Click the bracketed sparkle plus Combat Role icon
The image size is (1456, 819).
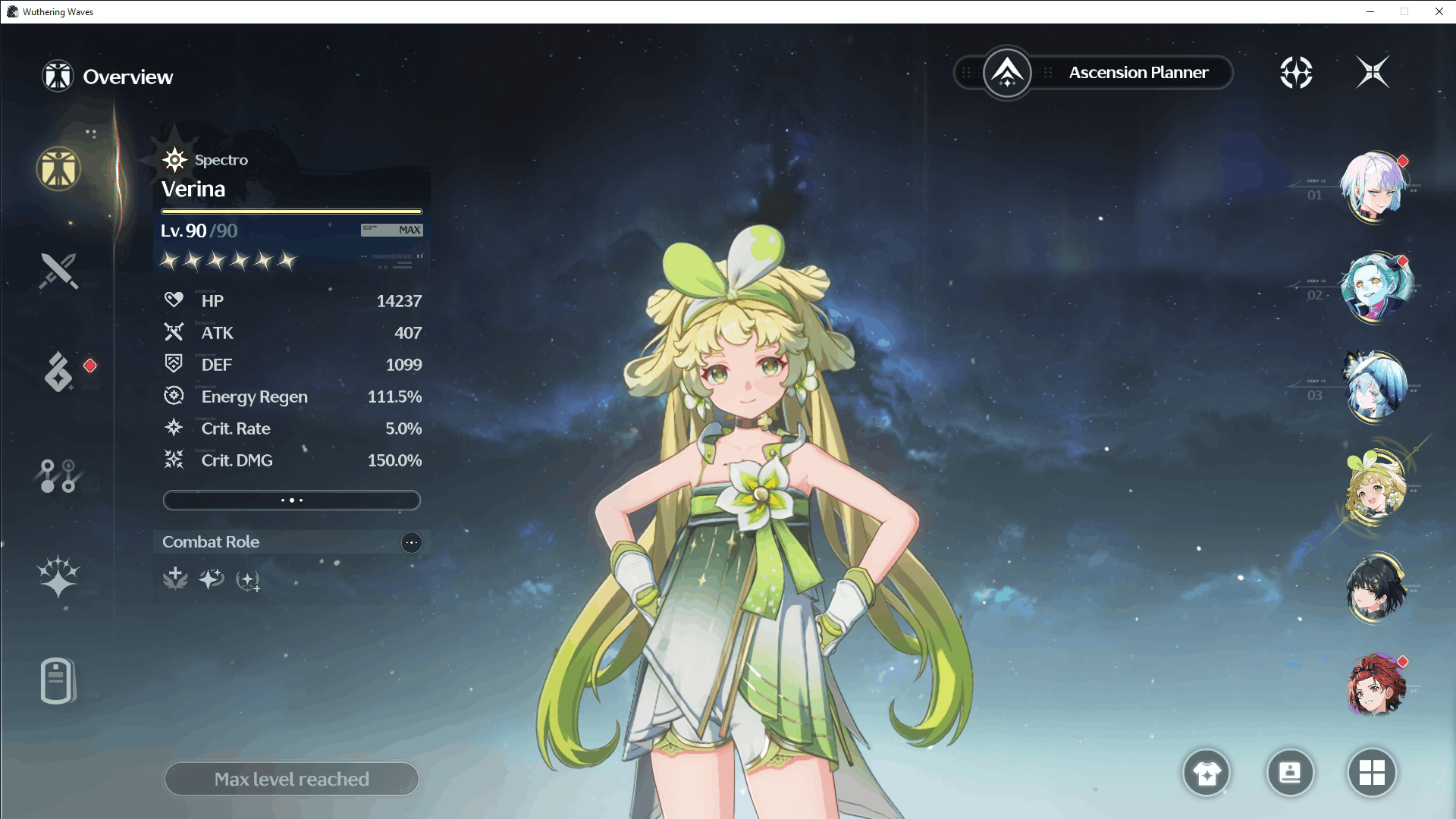[248, 581]
